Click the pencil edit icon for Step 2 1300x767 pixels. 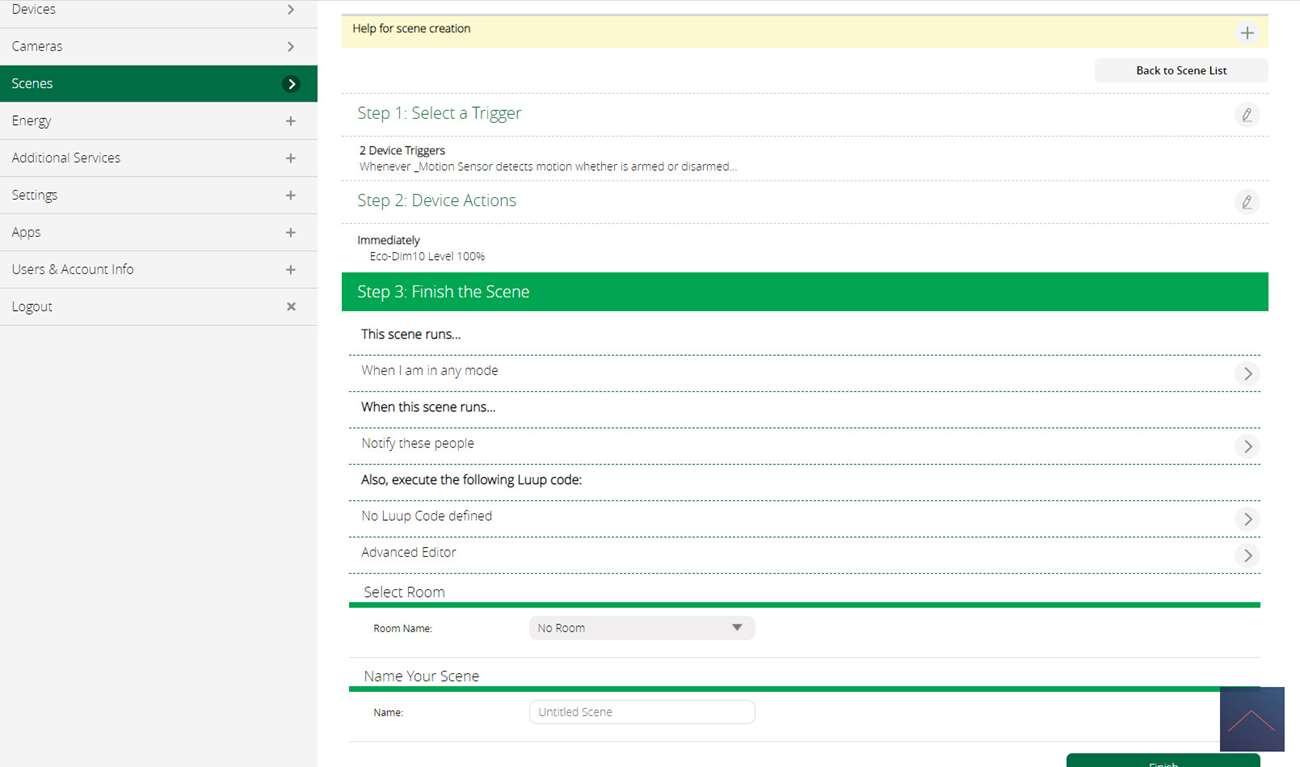tap(1246, 202)
